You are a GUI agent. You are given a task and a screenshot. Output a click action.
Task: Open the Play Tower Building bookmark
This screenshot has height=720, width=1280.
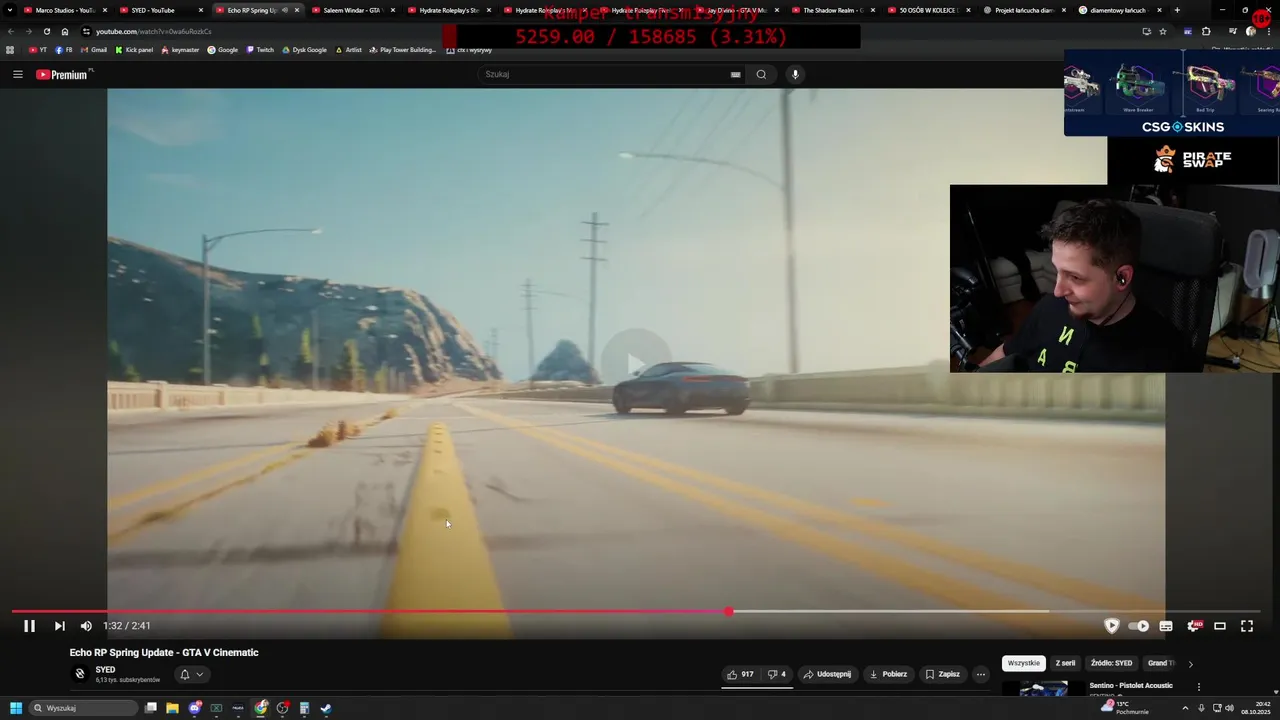(403, 50)
